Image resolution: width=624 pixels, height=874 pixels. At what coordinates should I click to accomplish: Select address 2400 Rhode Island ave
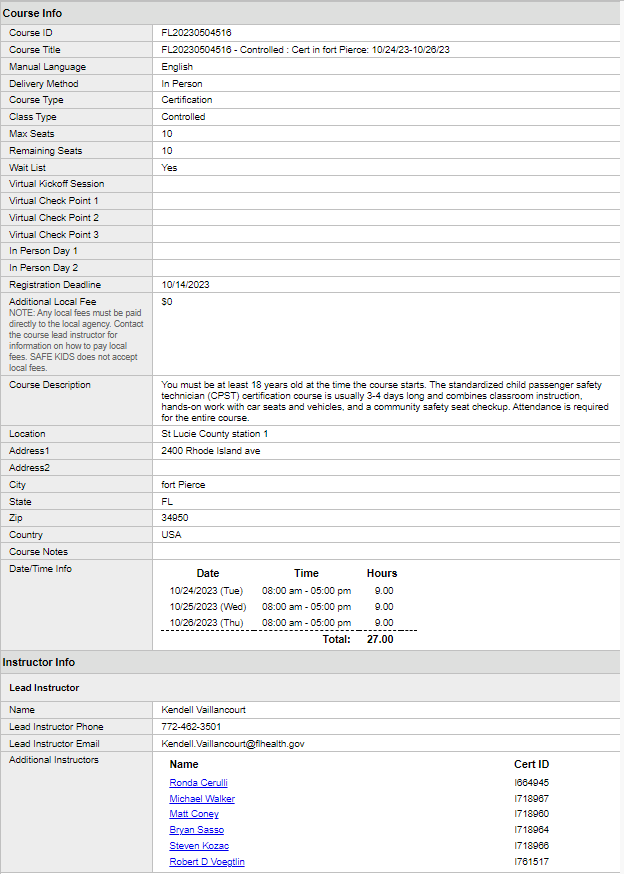pos(211,450)
